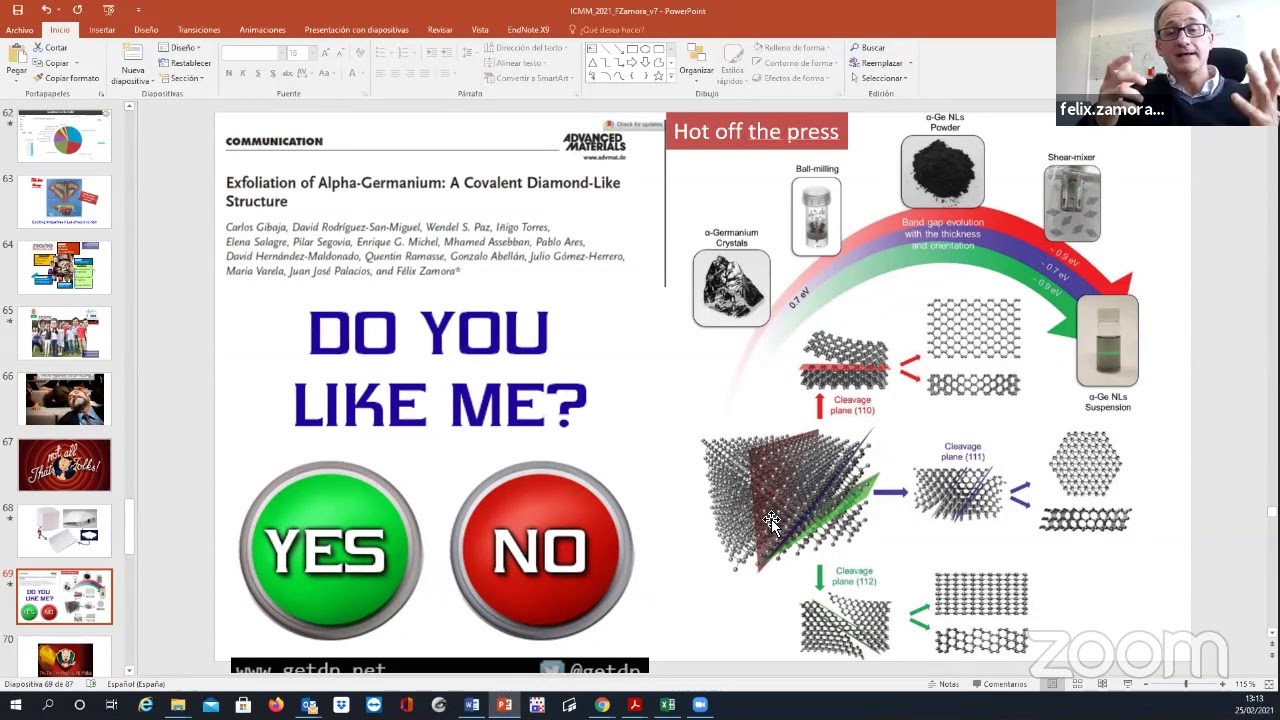Open Firefox from the taskbar

pos(276,705)
